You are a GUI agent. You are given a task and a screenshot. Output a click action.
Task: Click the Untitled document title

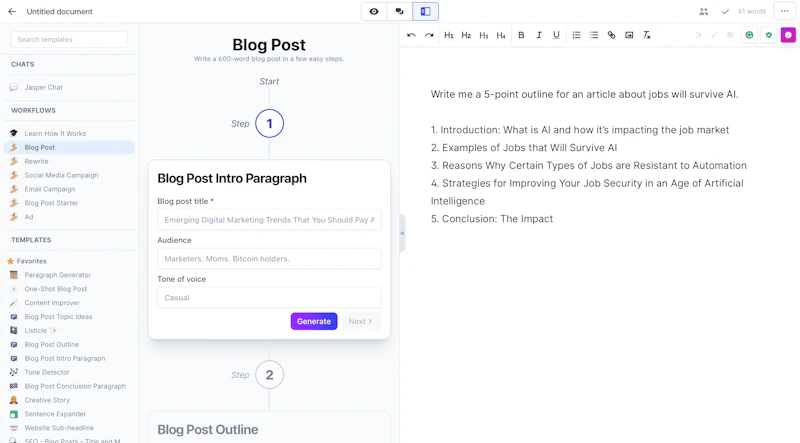point(59,11)
